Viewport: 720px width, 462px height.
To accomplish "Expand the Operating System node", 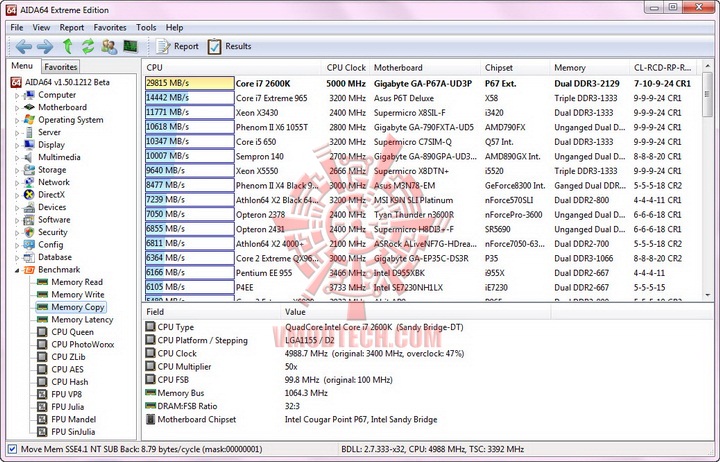I will [17, 120].
